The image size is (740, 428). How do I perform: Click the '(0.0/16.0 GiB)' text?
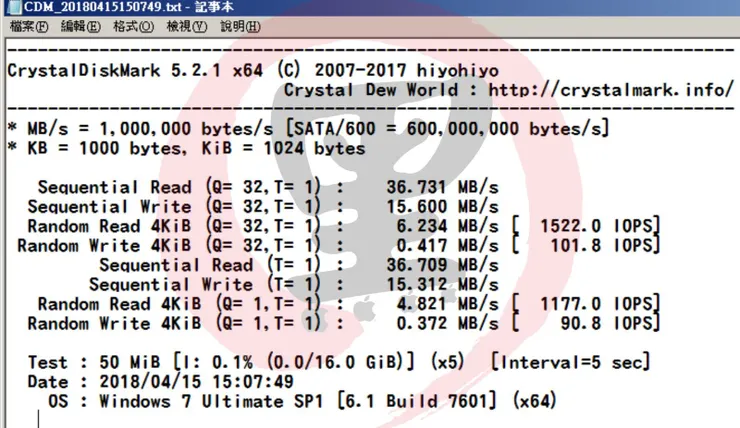tap(335, 362)
